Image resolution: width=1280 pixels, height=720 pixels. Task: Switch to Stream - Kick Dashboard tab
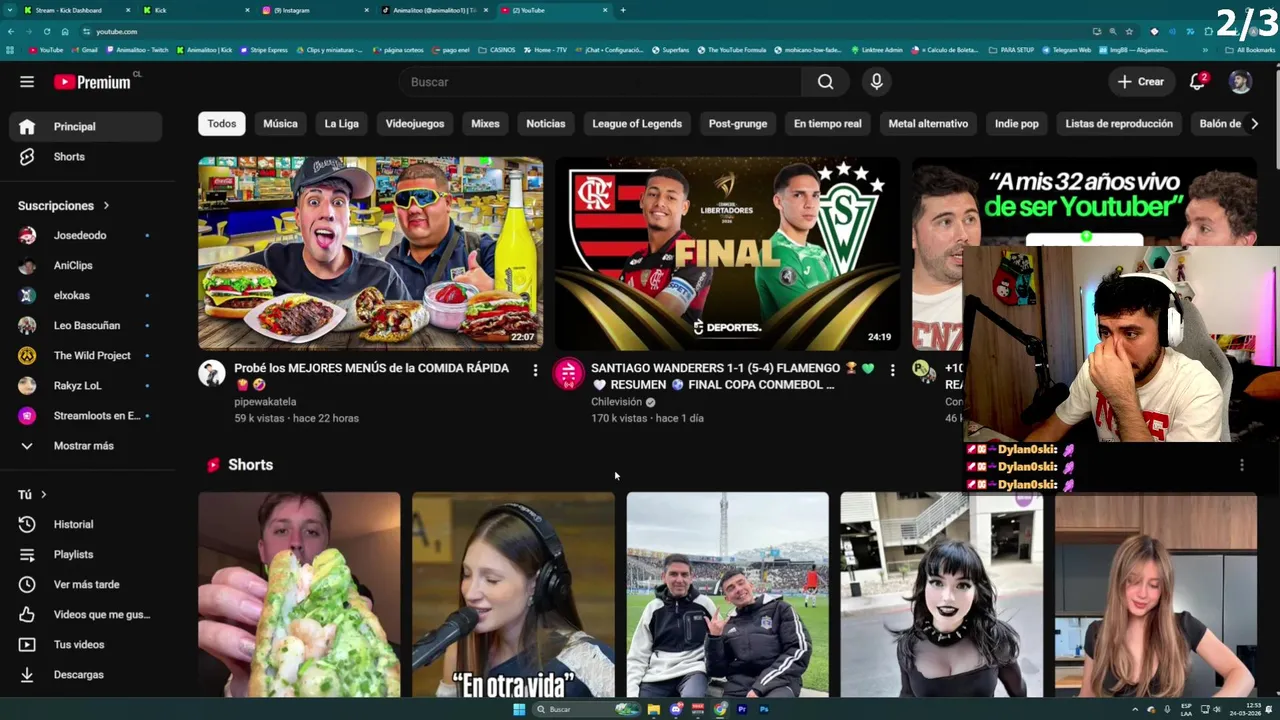[x=76, y=10]
